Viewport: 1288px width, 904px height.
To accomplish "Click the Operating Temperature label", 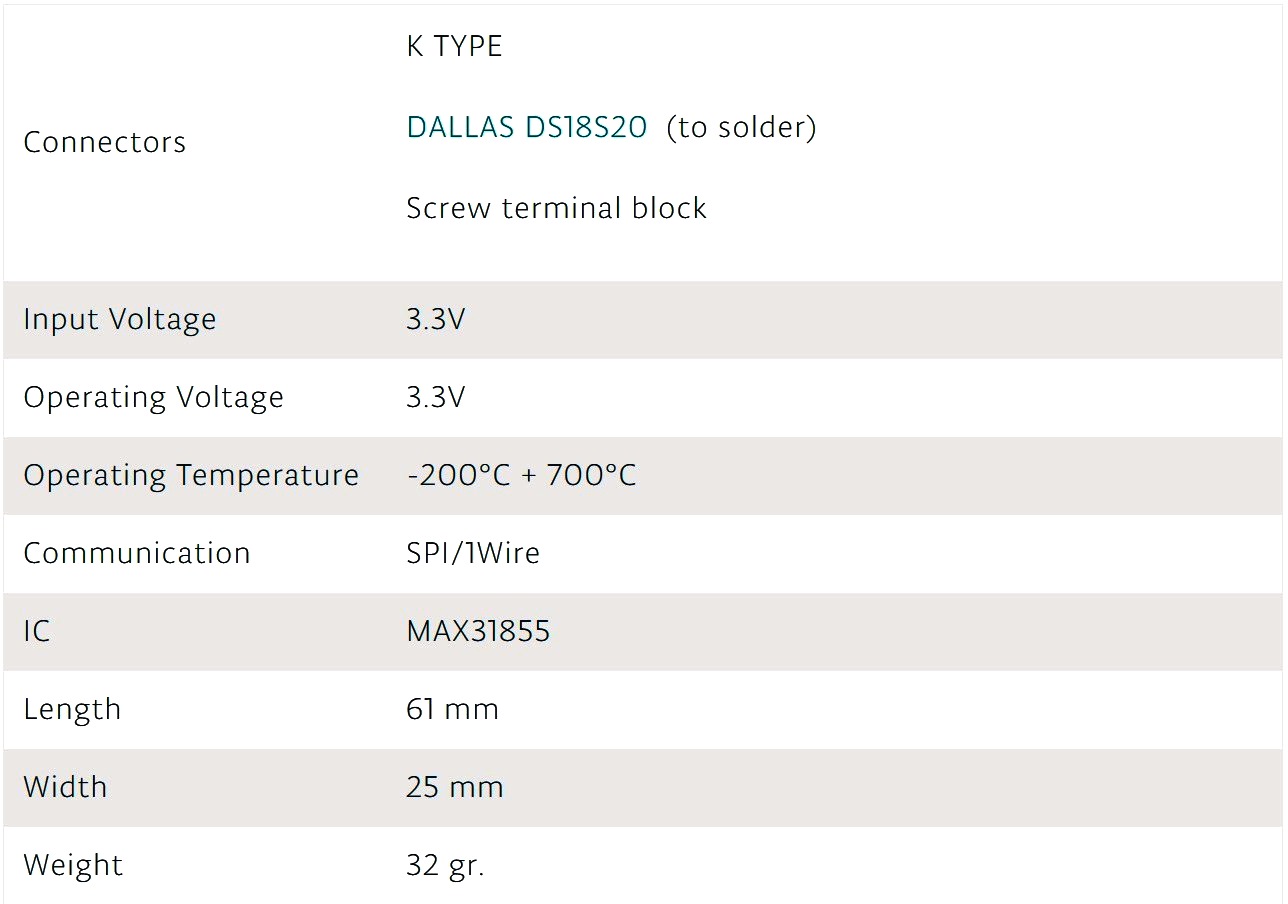I will [x=191, y=475].
